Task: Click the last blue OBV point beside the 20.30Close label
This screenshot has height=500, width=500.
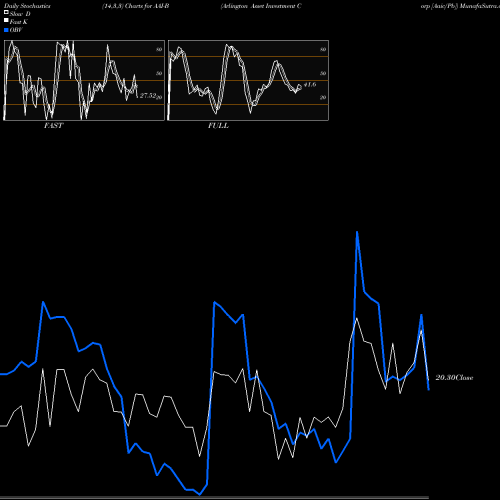Action: point(429,389)
